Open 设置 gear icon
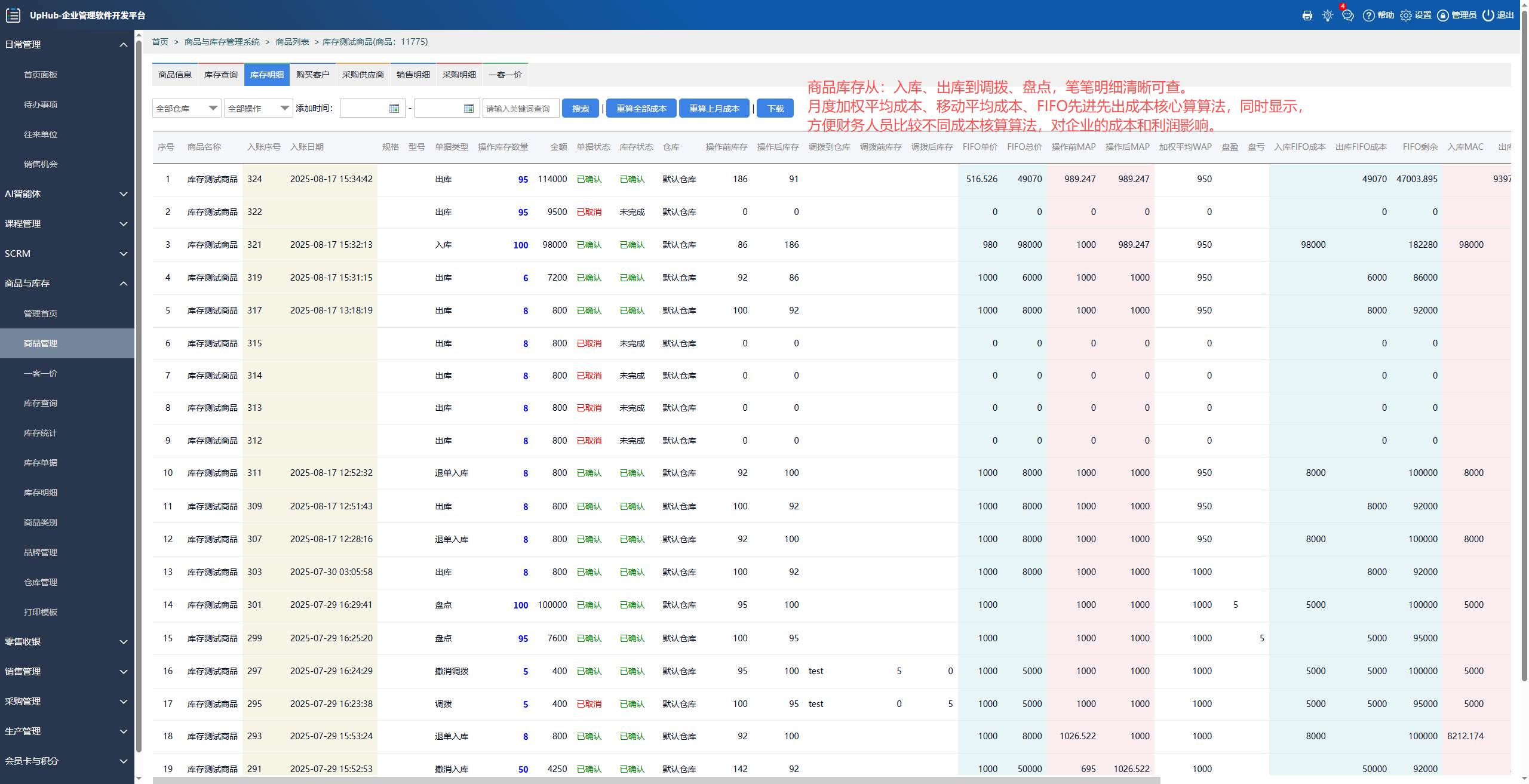This screenshot has height=784, width=1529. (x=1406, y=16)
